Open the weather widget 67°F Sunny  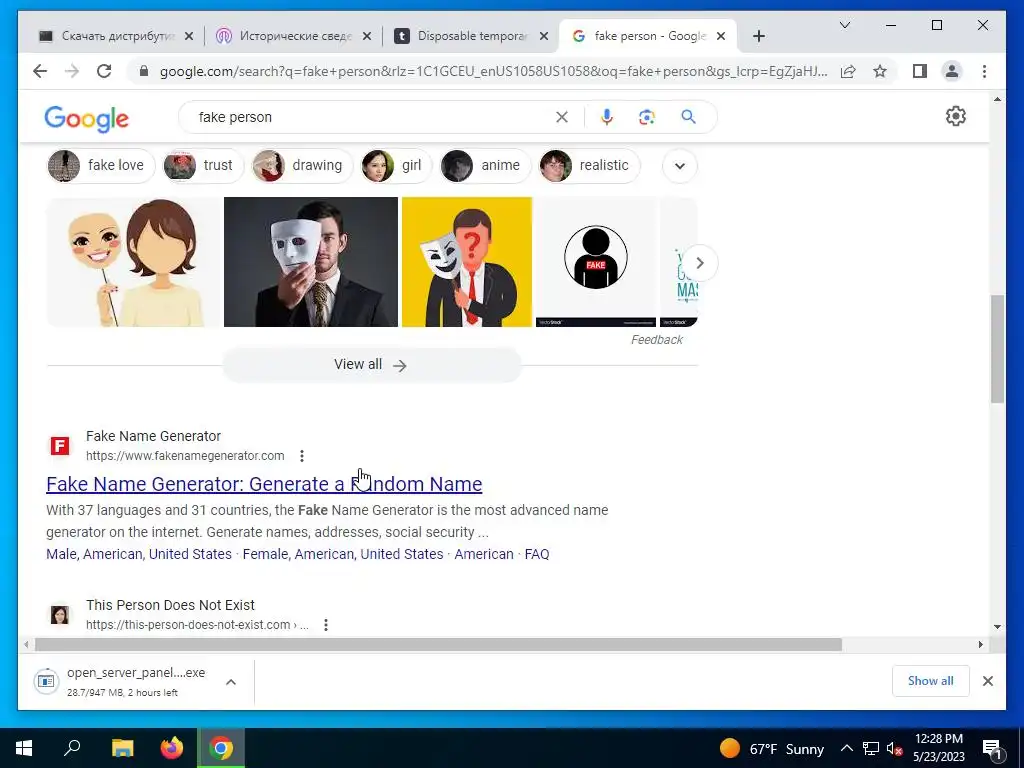(x=771, y=748)
